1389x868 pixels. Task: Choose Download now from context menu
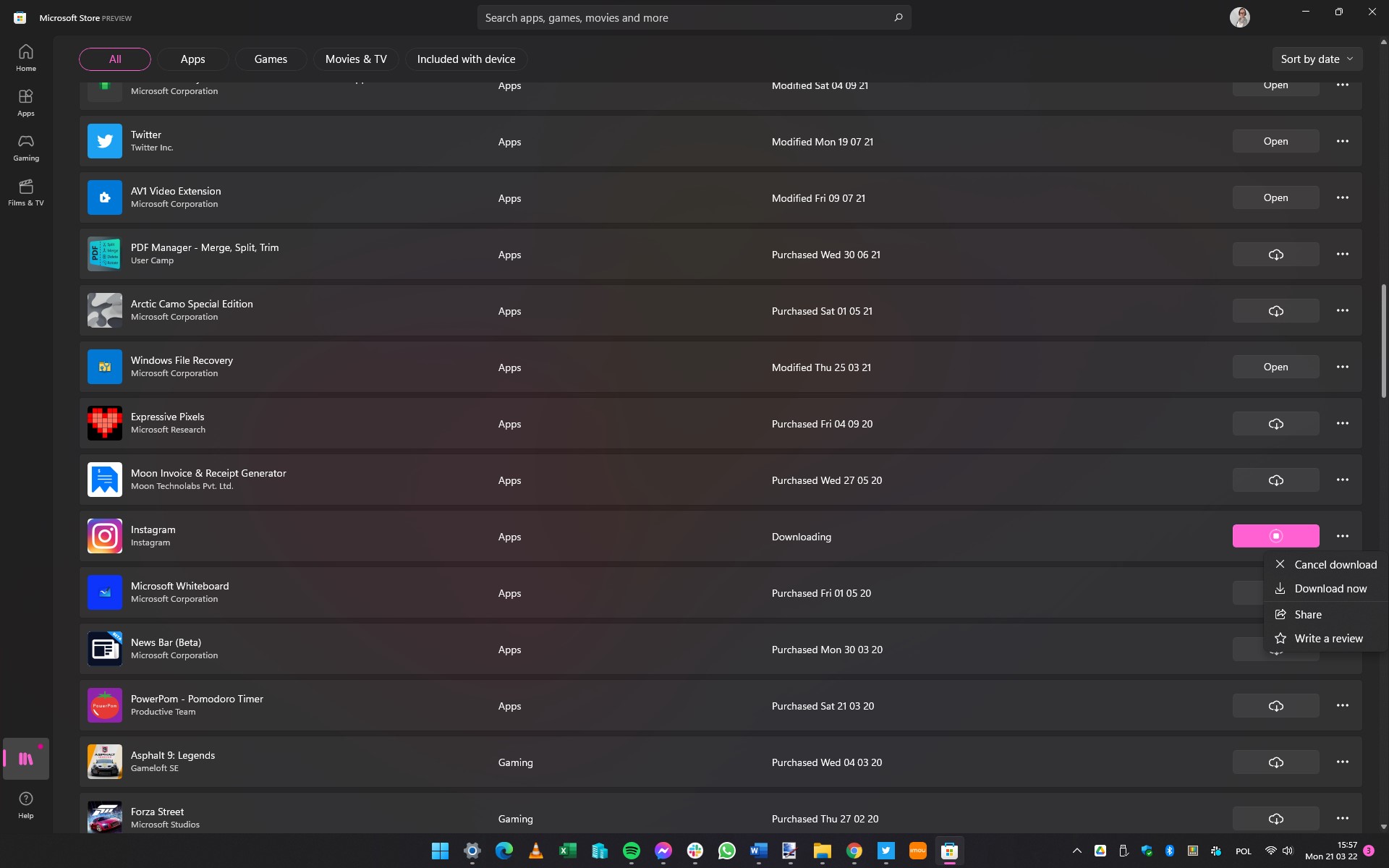1325,589
